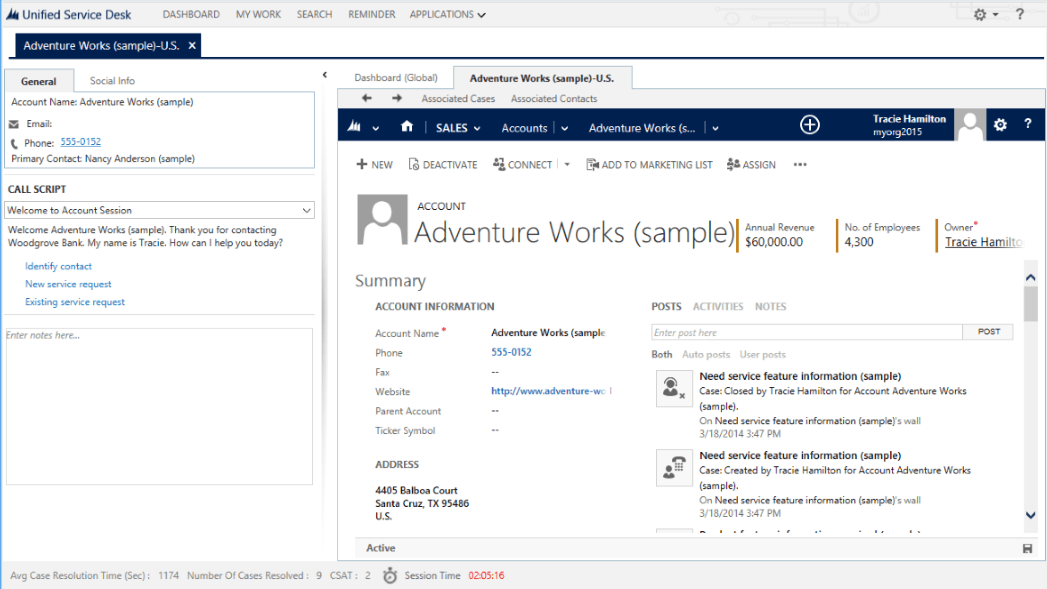
Task: Open the call script selection dropdown
Action: coord(306,211)
